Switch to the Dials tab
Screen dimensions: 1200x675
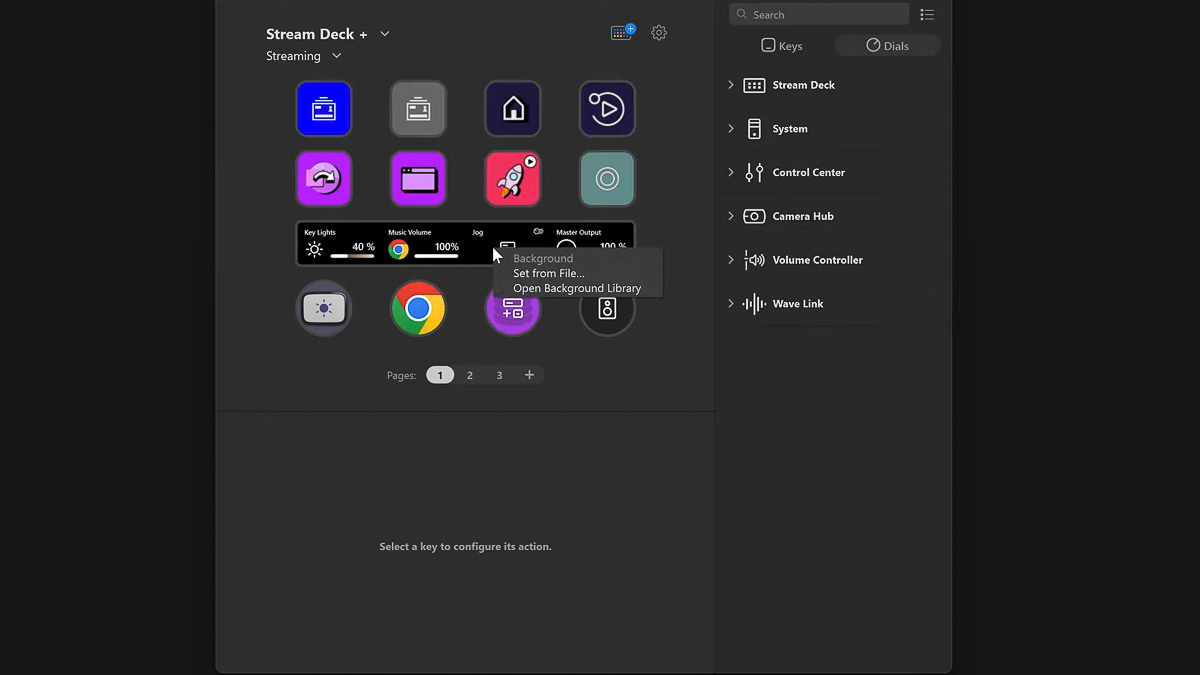[x=888, y=46]
